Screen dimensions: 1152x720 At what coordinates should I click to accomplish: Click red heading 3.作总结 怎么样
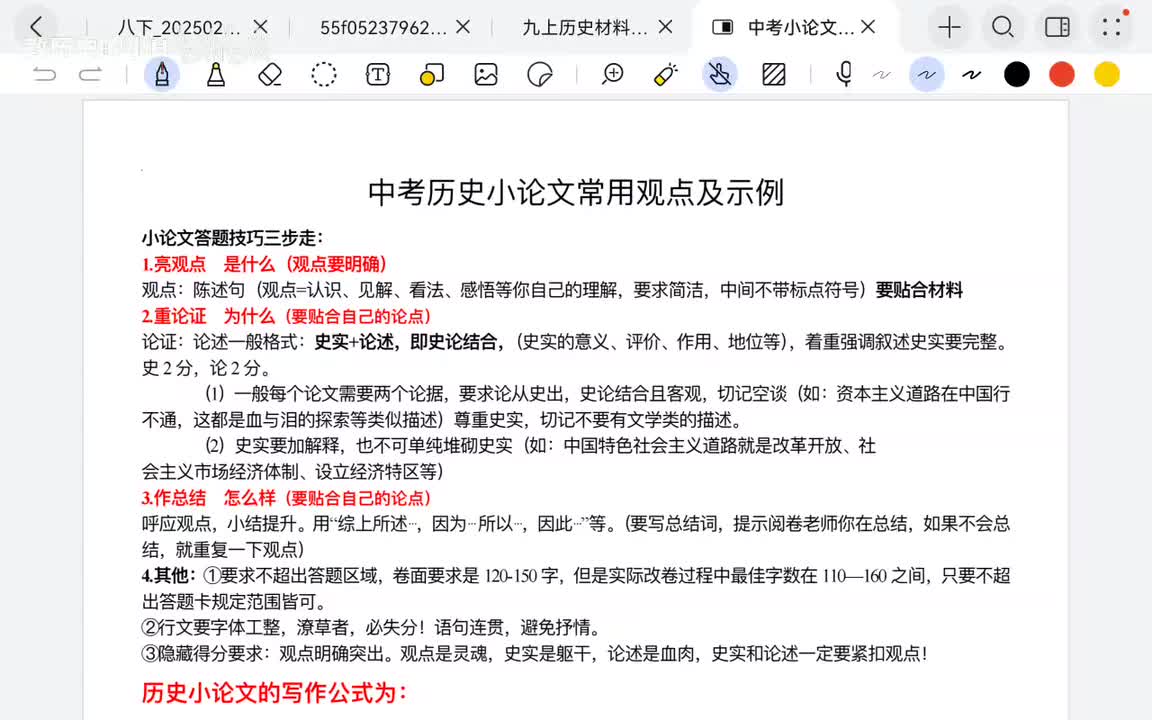287,498
